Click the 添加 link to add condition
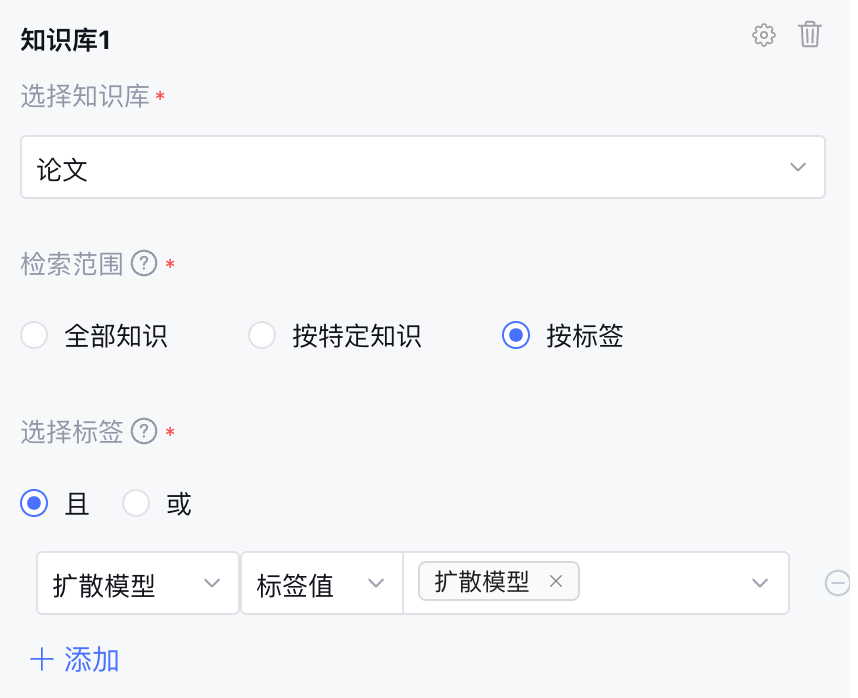The height and width of the screenshot is (698, 858). click(x=92, y=659)
